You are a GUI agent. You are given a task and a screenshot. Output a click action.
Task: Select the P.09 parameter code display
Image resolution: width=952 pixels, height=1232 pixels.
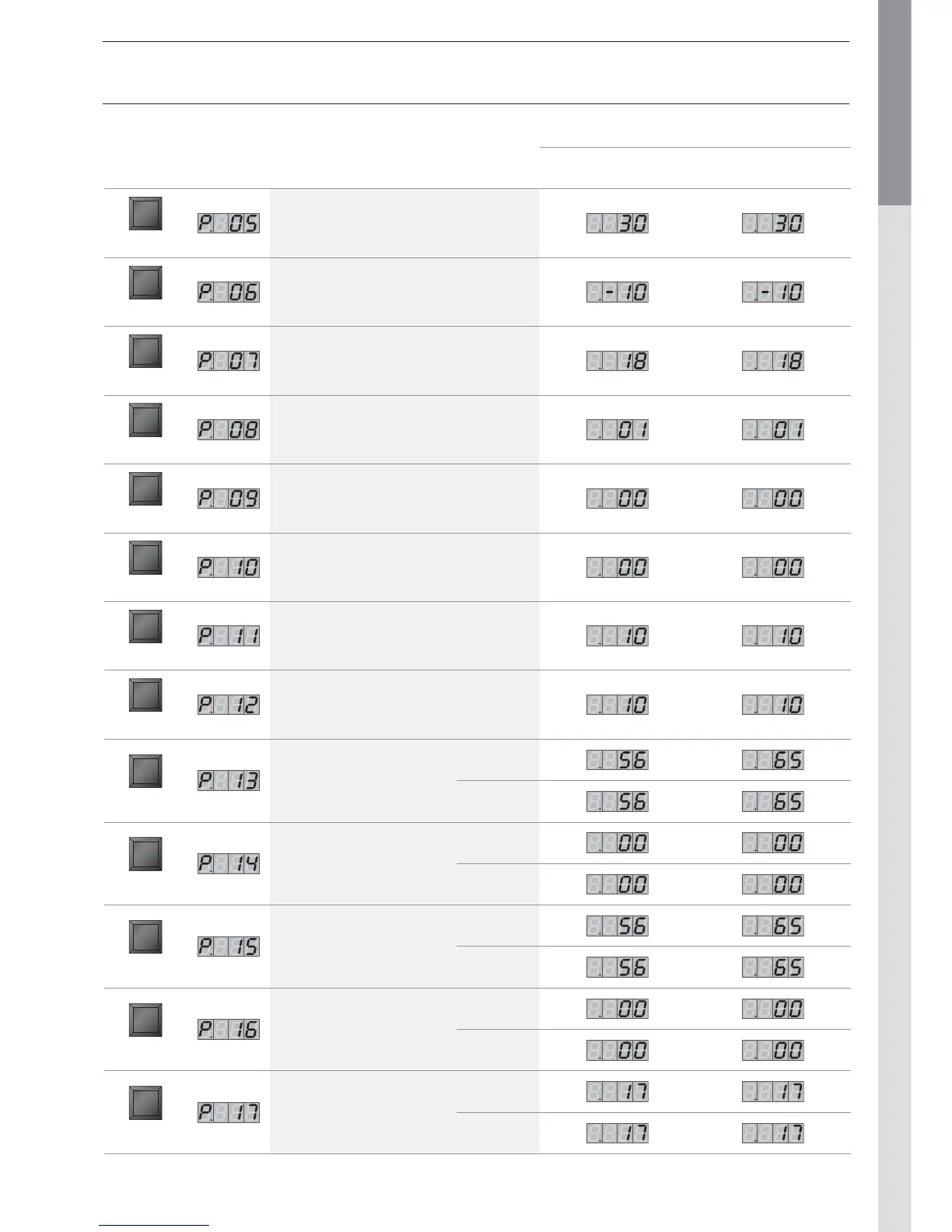click(229, 499)
